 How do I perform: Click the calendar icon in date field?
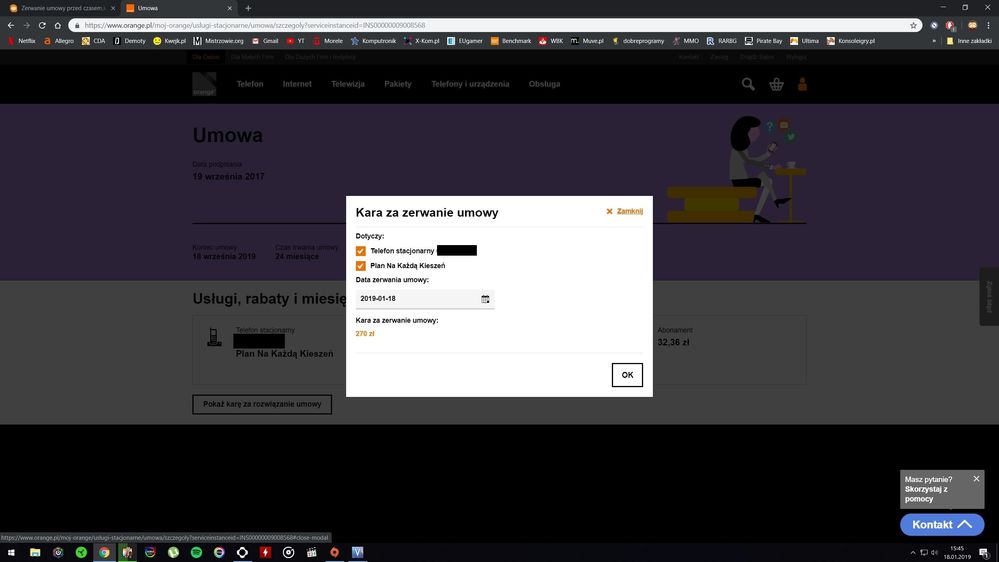(485, 299)
